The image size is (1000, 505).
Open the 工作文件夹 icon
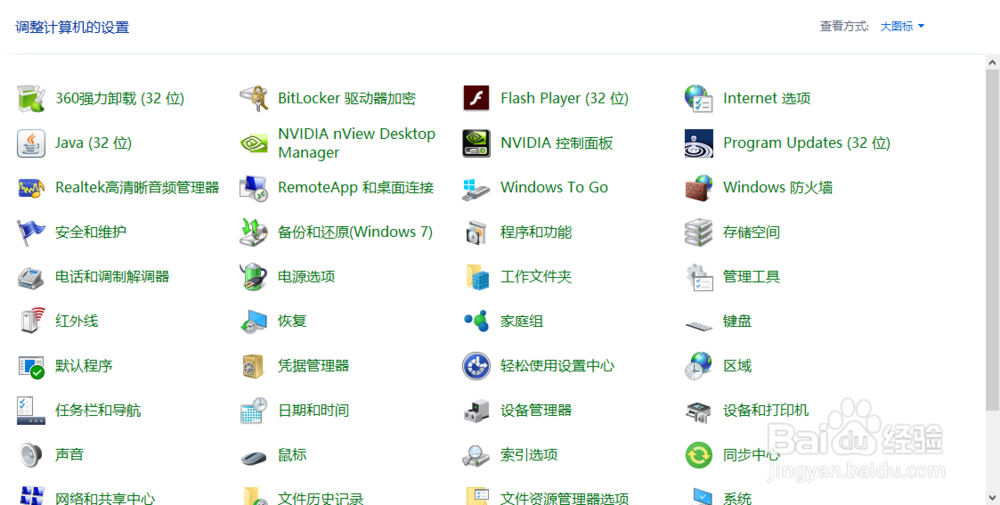476,277
